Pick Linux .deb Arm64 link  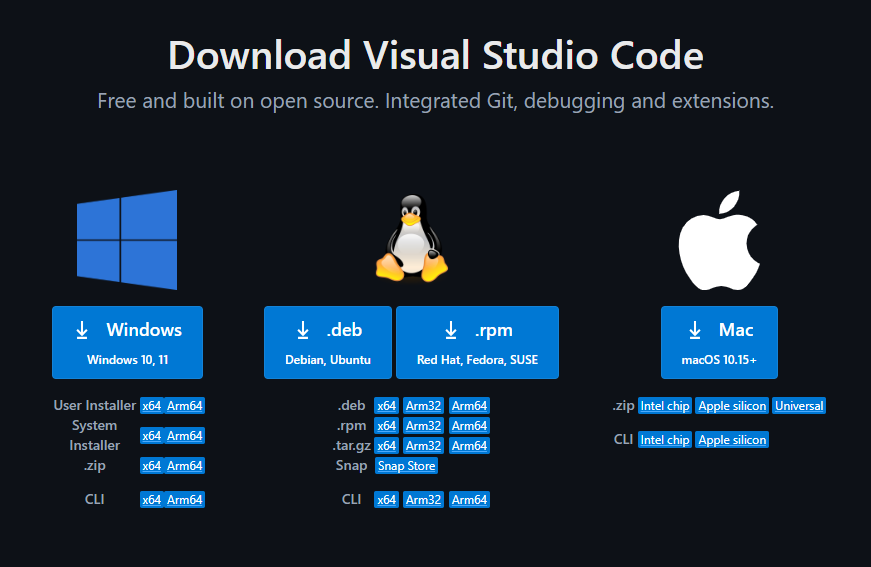coord(469,406)
